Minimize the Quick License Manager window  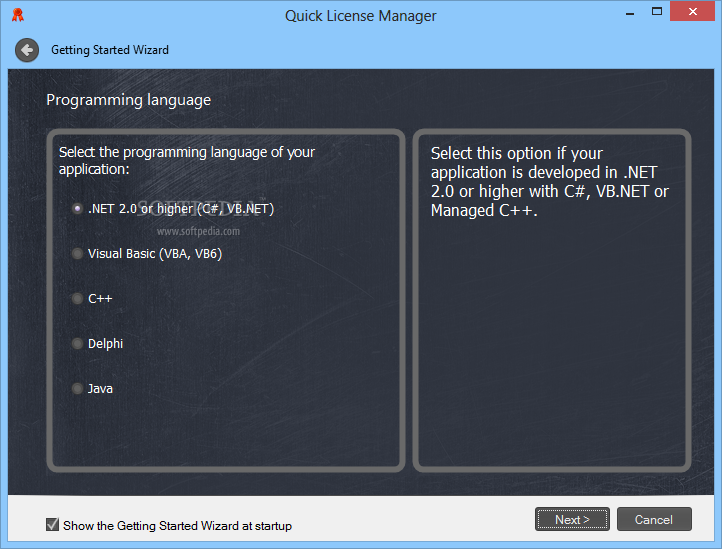click(x=630, y=12)
